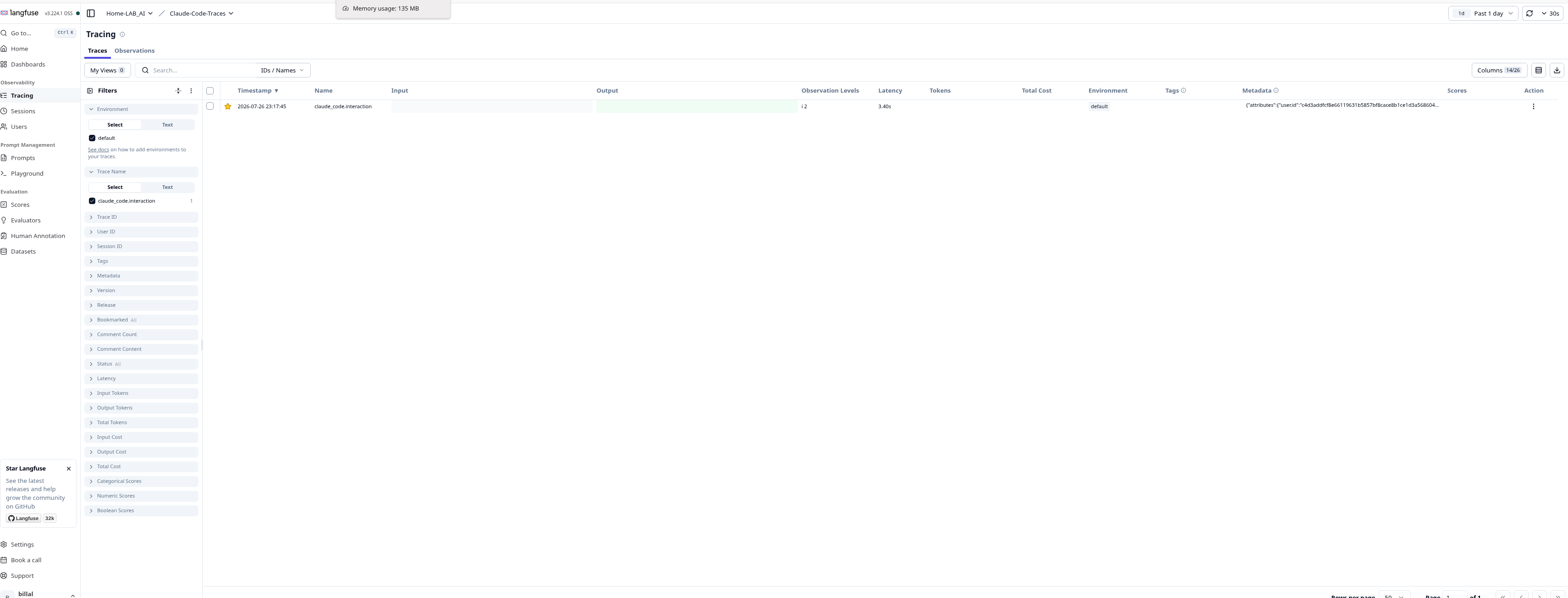Open the trace row action three-dot menu

pyautogui.click(x=1533, y=106)
